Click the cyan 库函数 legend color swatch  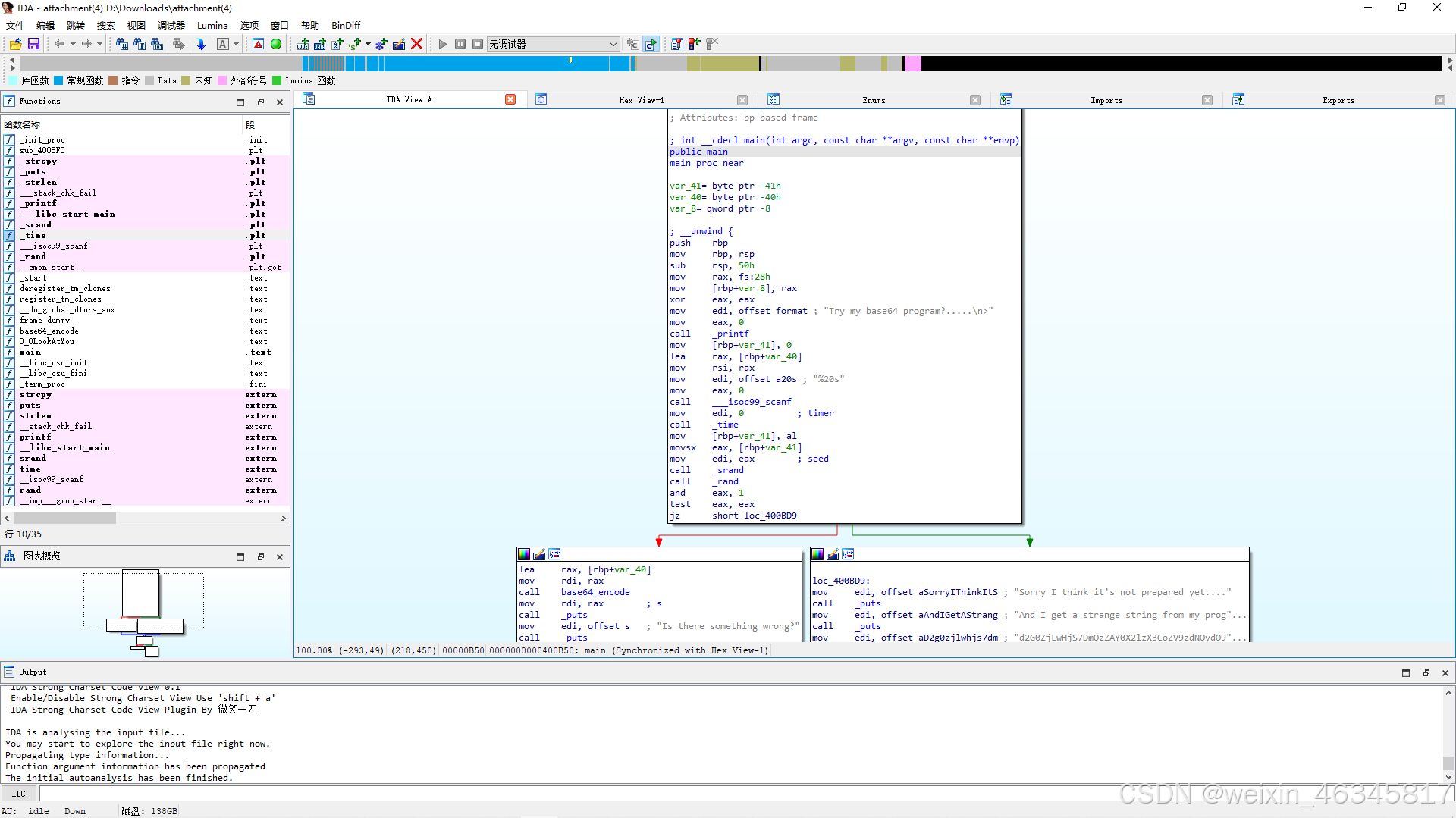[11, 80]
